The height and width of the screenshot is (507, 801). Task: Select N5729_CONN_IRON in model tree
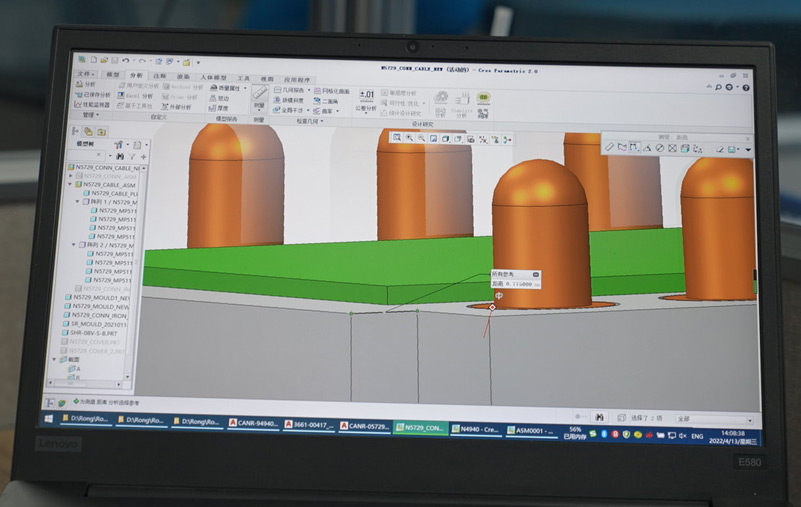click(97, 315)
